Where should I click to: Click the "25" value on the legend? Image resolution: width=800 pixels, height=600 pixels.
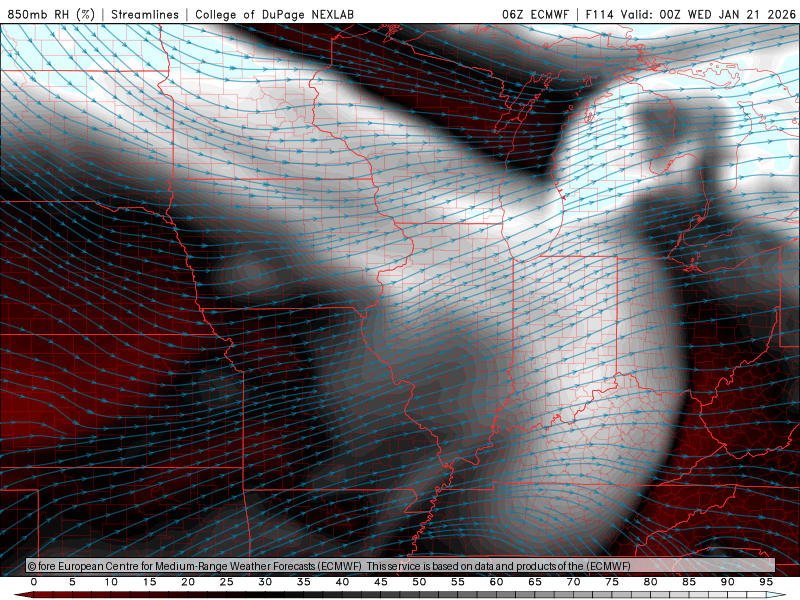(x=227, y=582)
